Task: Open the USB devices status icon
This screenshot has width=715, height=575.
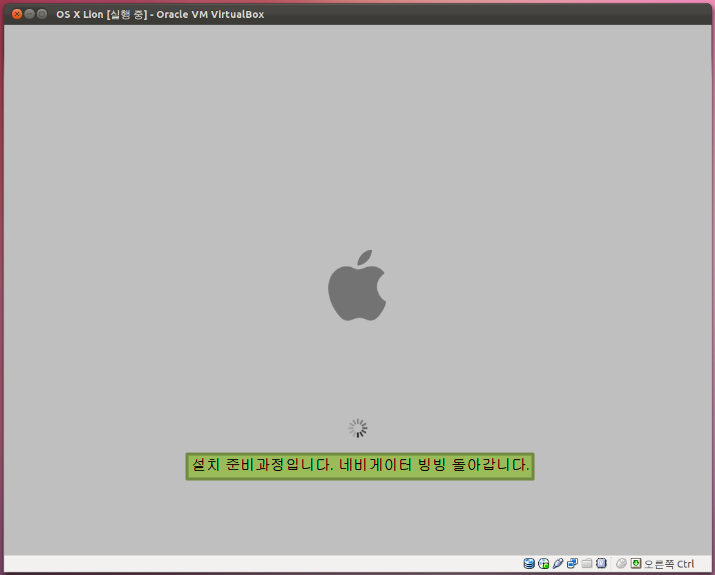Action: point(558,564)
